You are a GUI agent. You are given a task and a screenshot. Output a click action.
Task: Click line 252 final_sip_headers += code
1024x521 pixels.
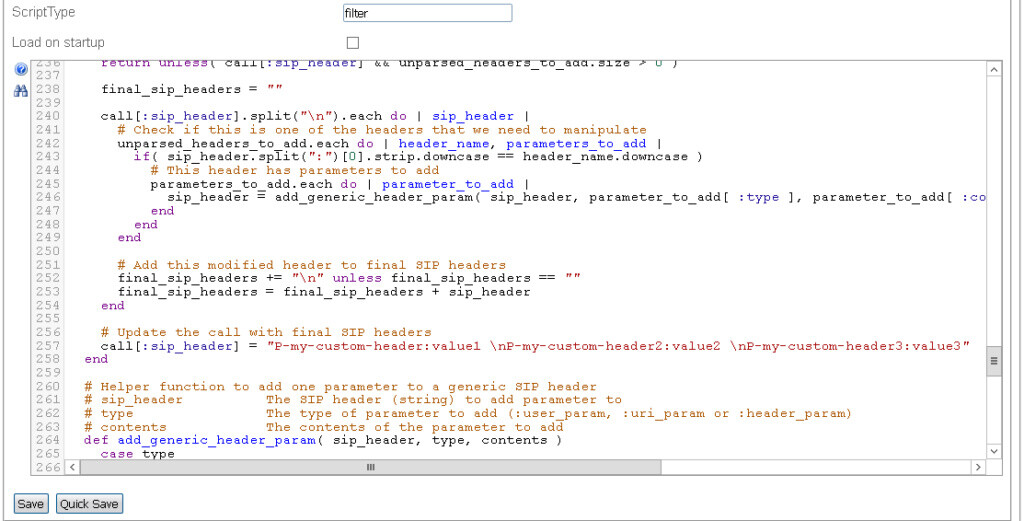(x=349, y=278)
